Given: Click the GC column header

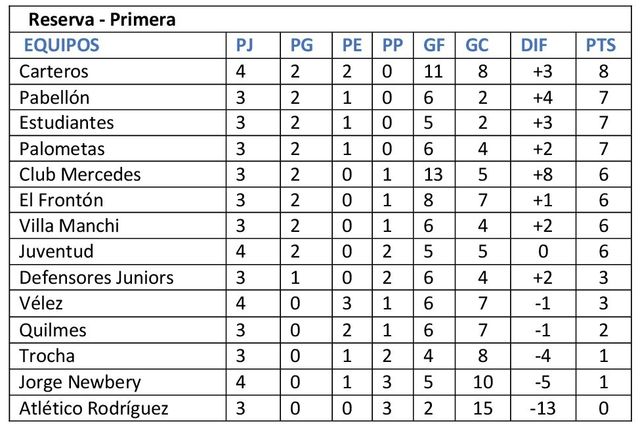Looking at the screenshot, I should (x=477, y=45).
